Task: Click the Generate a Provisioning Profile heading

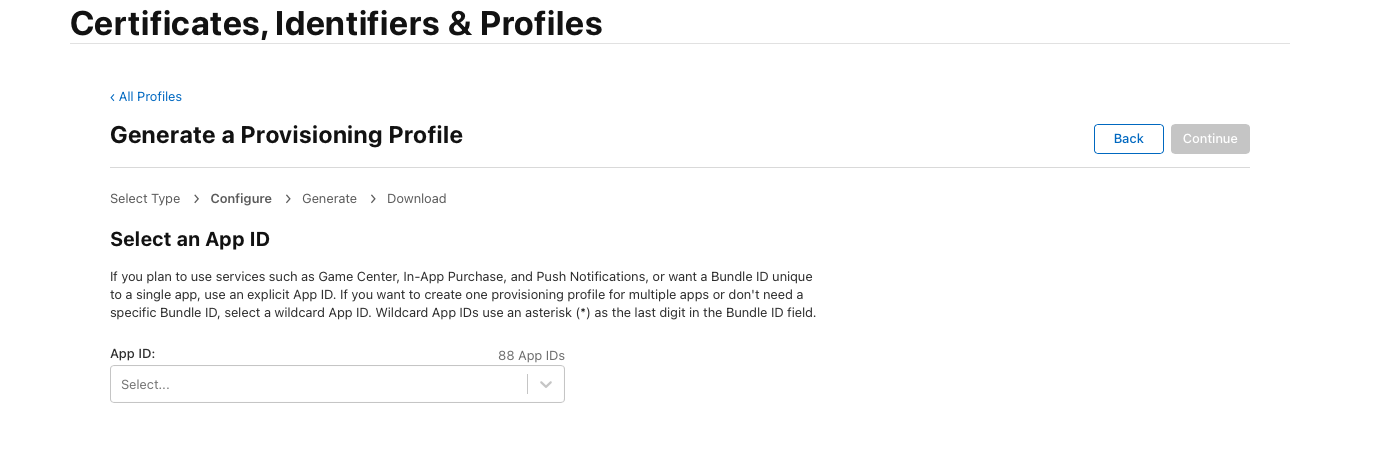Action: [x=286, y=135]
